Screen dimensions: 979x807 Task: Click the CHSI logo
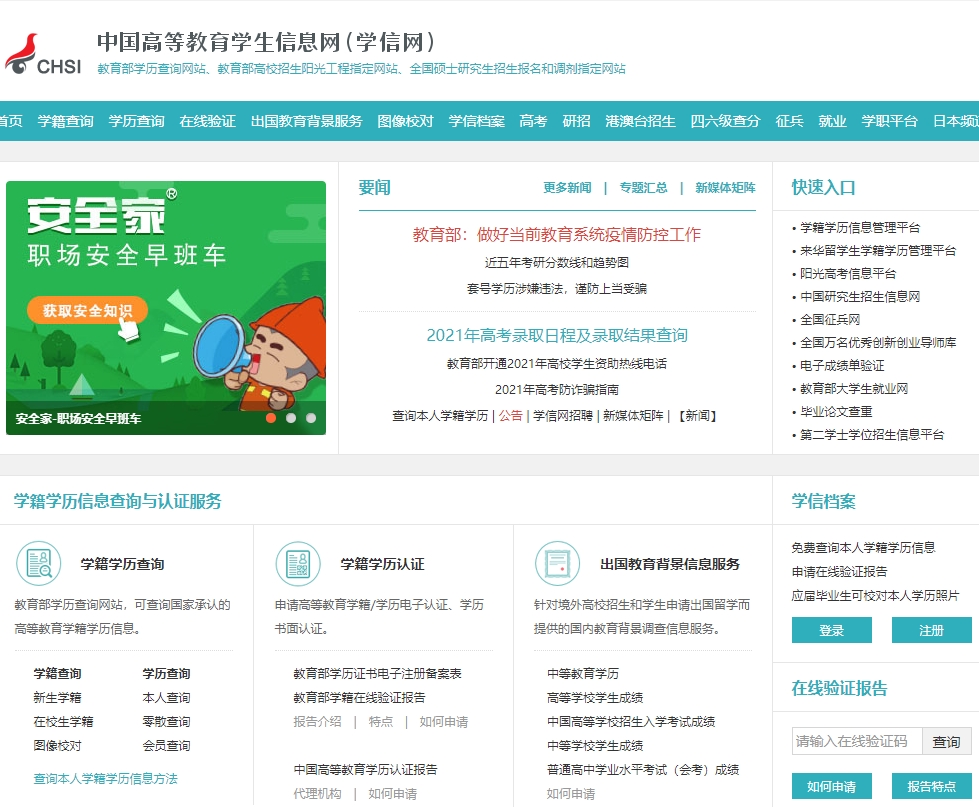(43, 54)
